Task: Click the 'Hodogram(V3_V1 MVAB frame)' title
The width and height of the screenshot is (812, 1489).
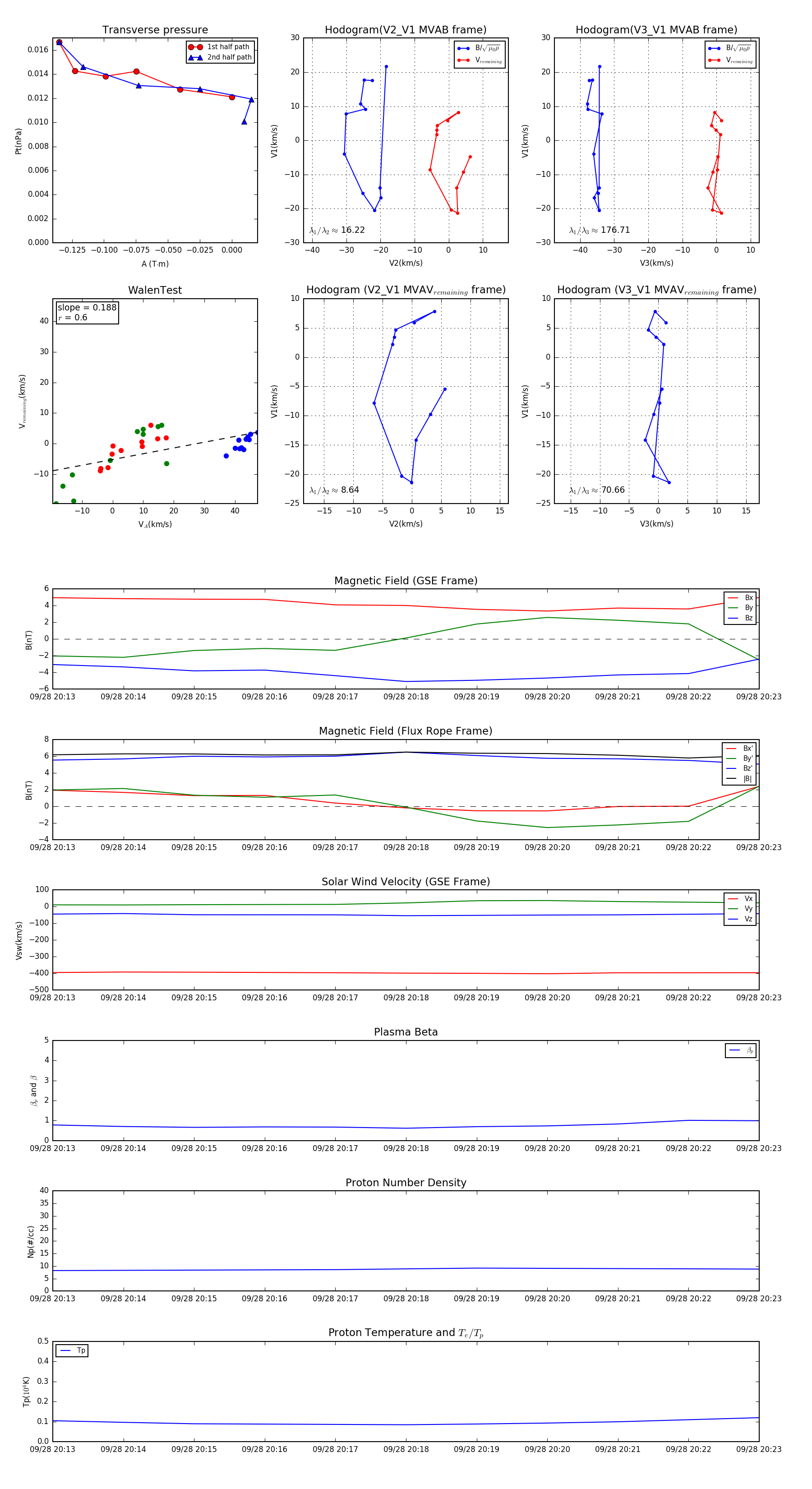Action: (x=656, y=30)
